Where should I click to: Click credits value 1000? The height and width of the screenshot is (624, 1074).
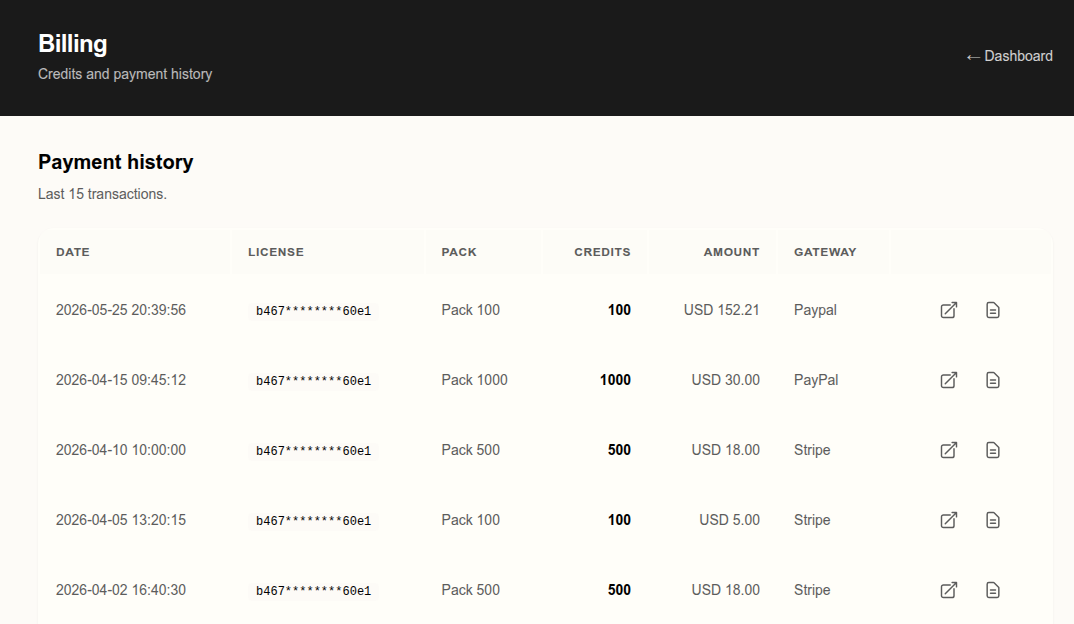click(615, 380)
